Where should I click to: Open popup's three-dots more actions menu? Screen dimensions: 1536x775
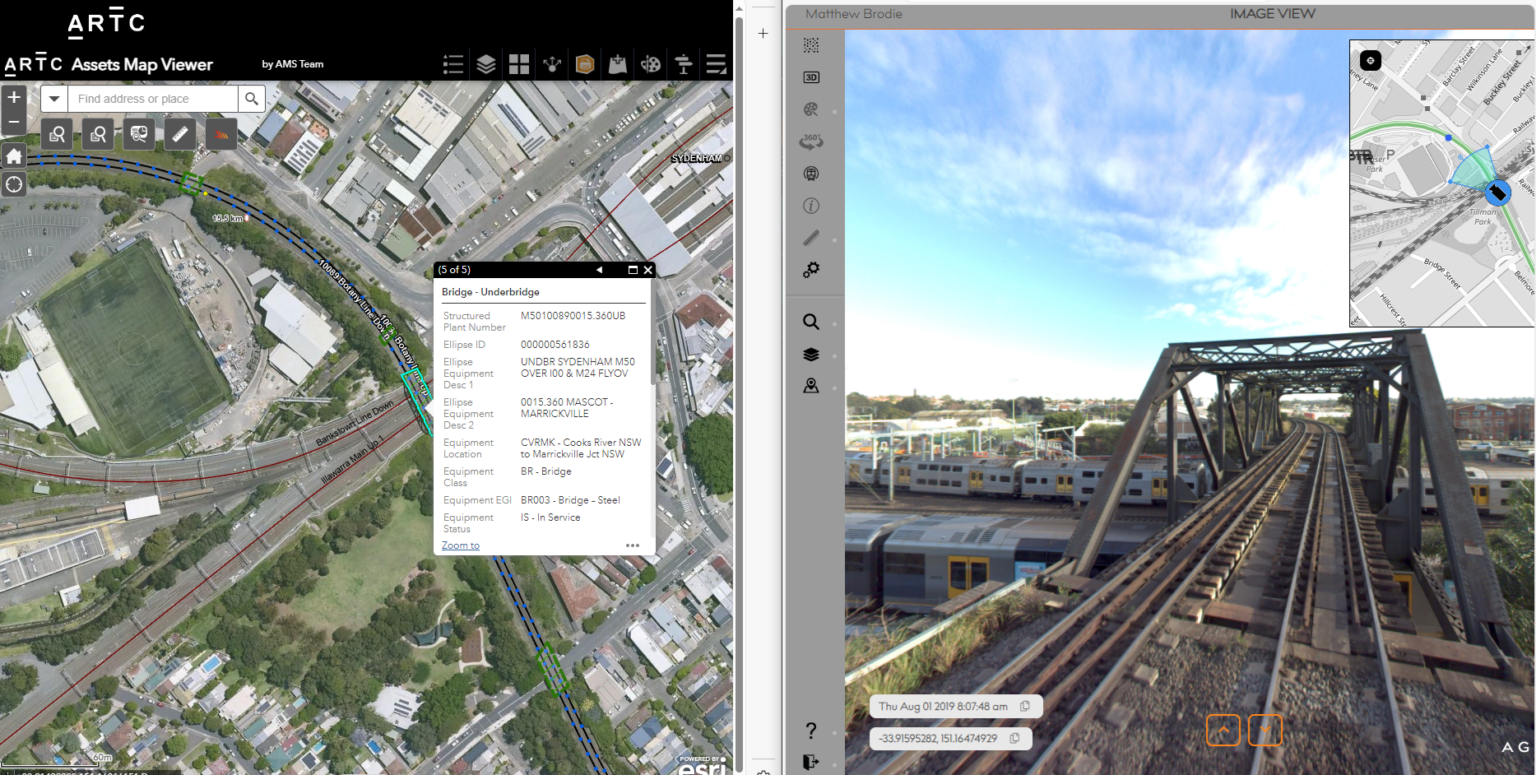(632, 546)
